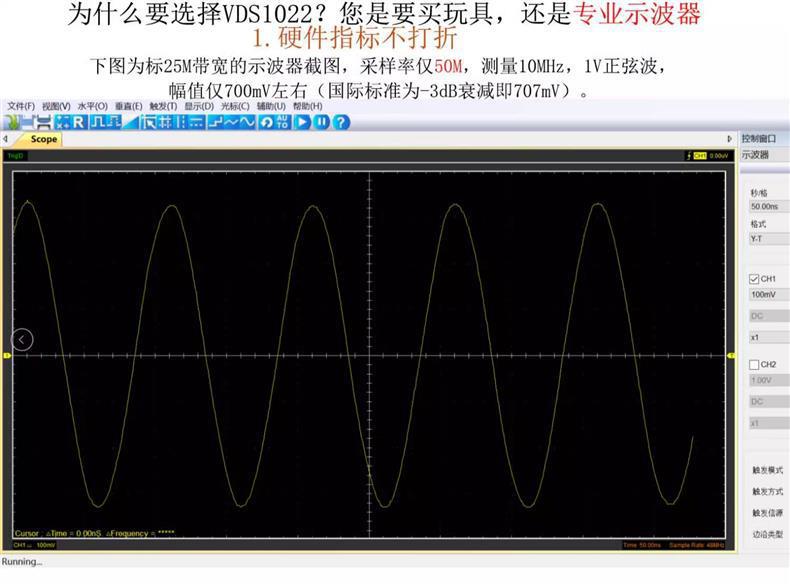The width and height of the screenshot is (790, 586).
Task: Select the Scope tab
Action: (43, 139)
